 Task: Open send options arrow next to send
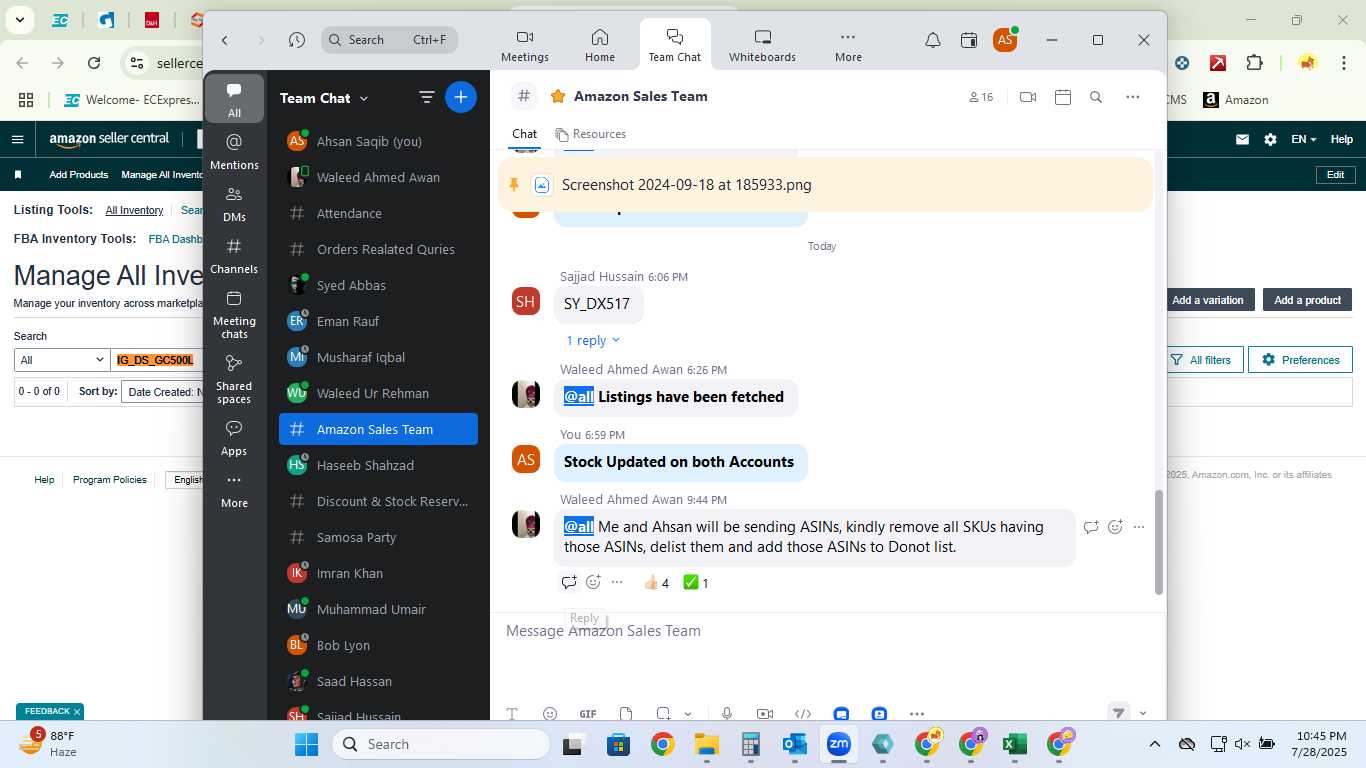[x=1143, y=713]
